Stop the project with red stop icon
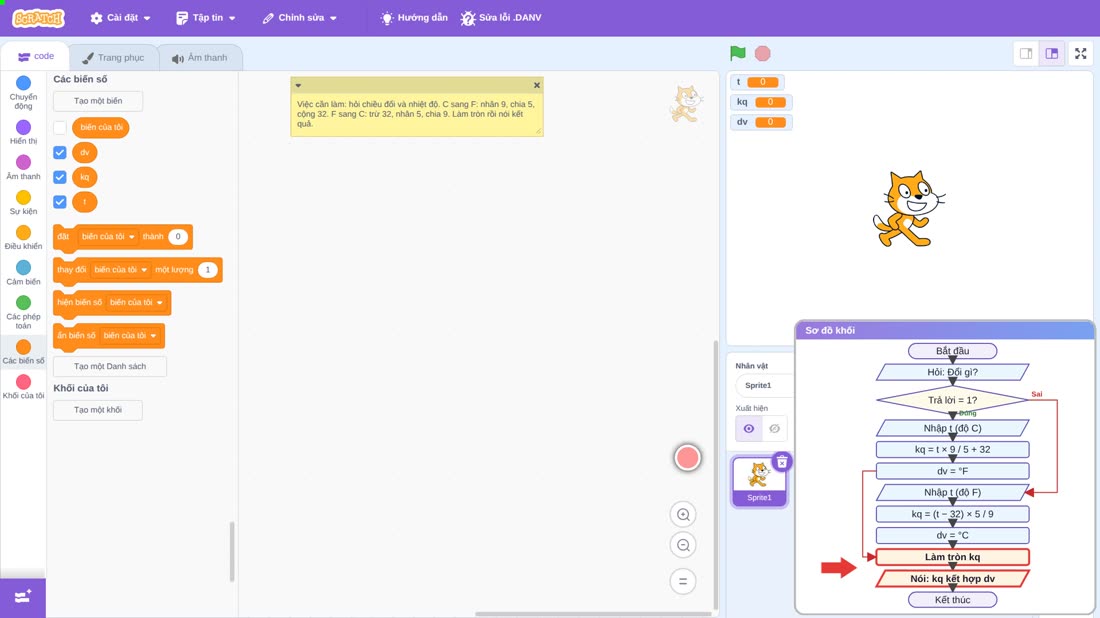 (x=763, y=53)
